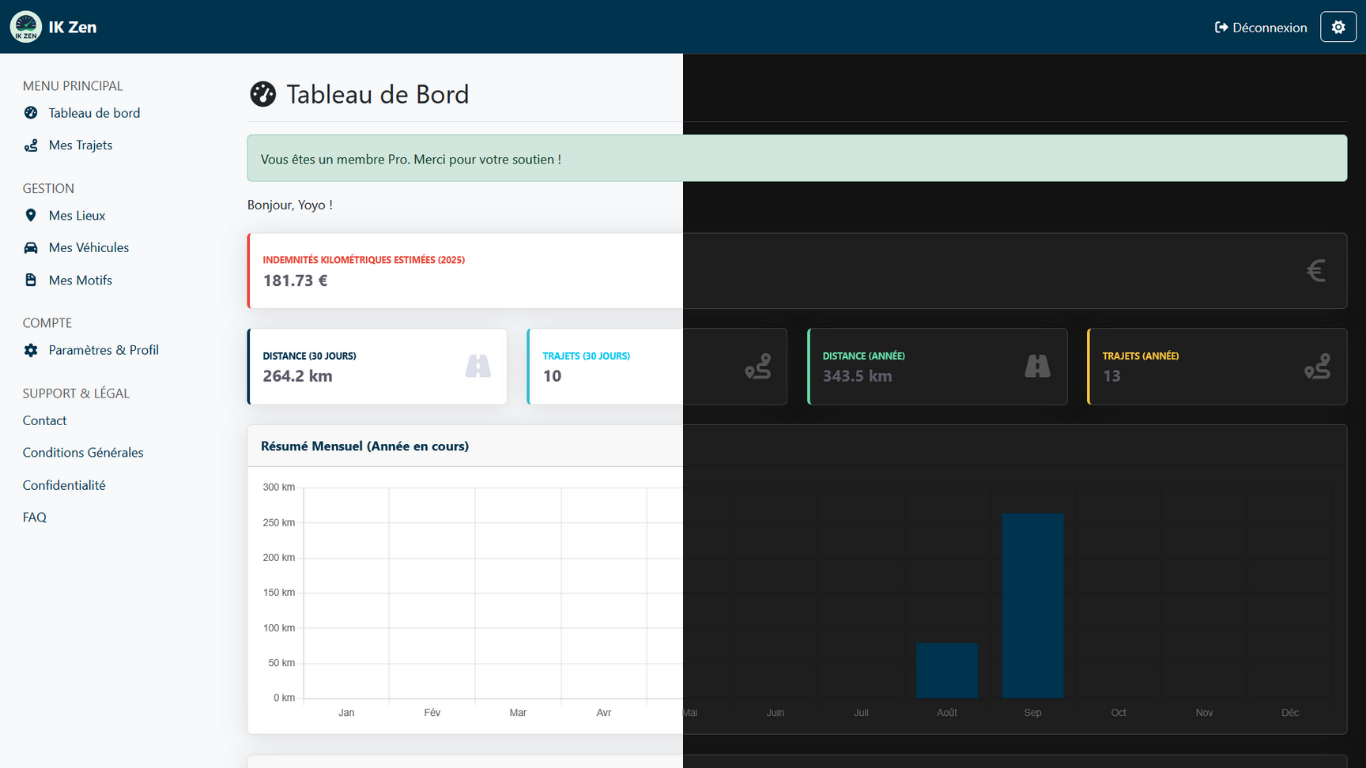
Task: Click the Déconnexion logout arrow icon
Action: coord(1221,27)
